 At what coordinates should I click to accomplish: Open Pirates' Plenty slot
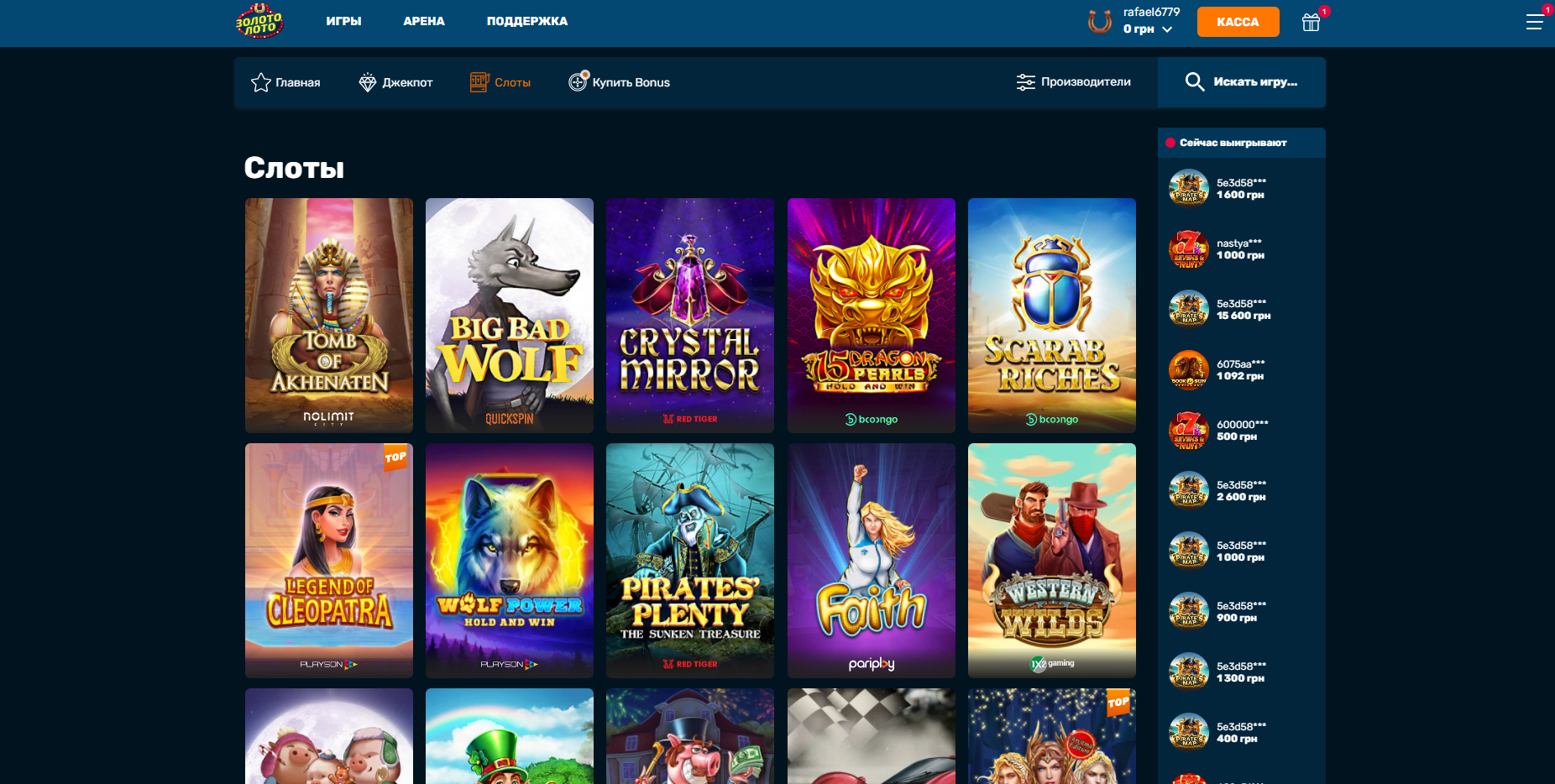[690, 561]
